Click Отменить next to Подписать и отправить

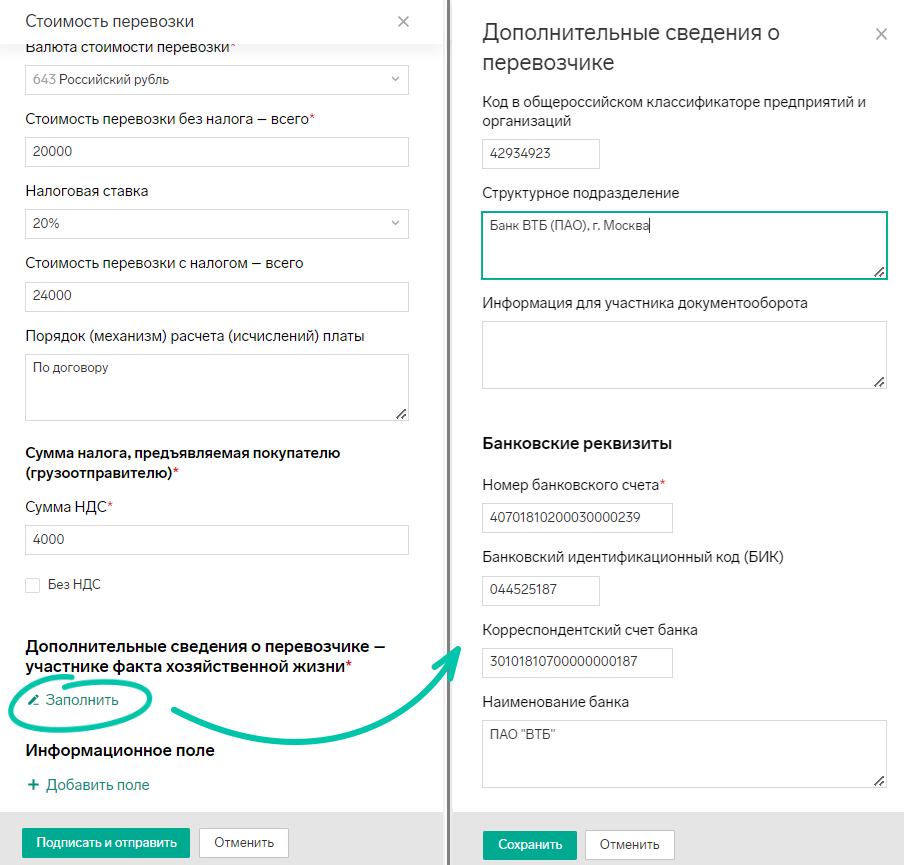click(x=244, y=843)
